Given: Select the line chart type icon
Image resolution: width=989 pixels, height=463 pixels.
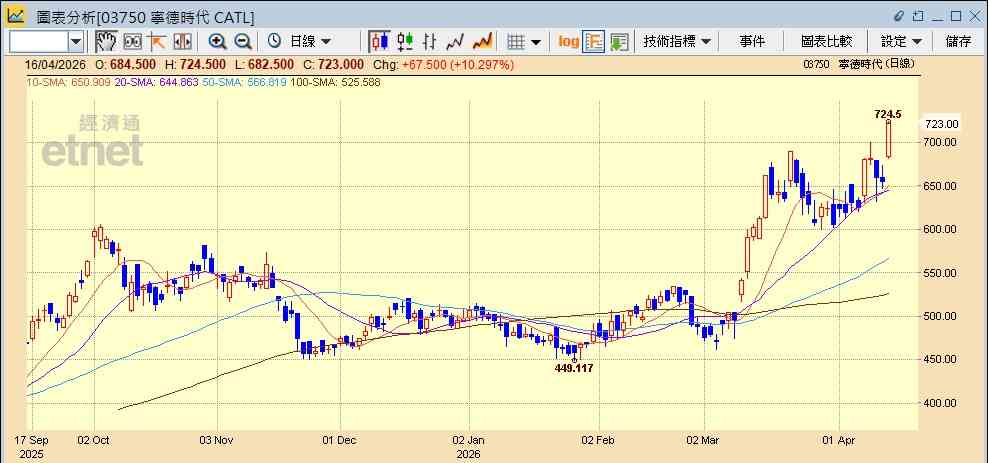Looking at the screenshot, I should 455,42.
